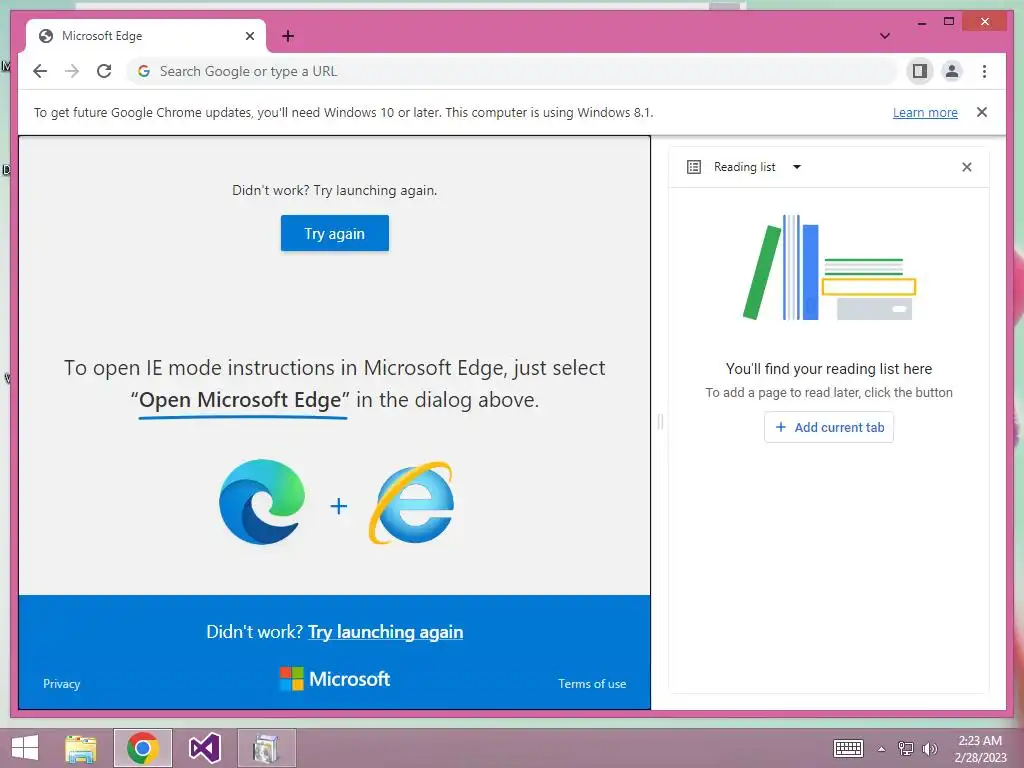Click the Try again button
1024x768 pixels.
pos(334,233)
